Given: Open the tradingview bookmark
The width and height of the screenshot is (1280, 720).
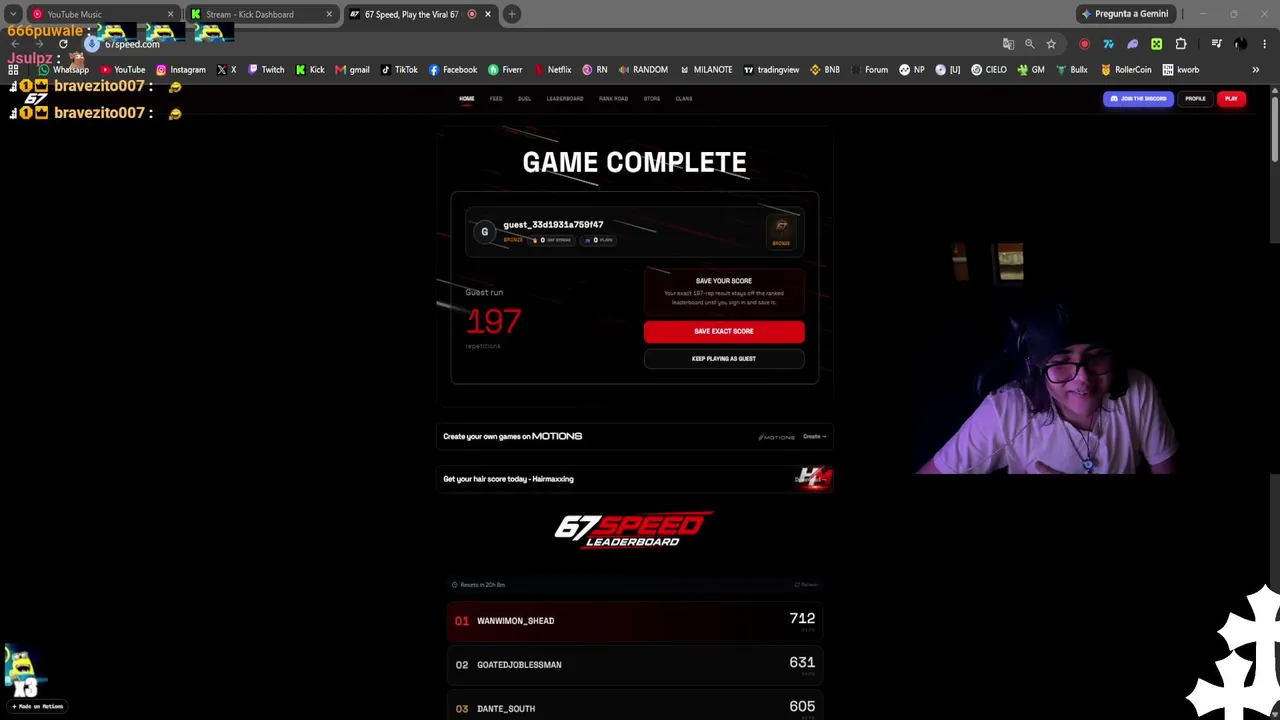Looking at the screenshot, I should pyautogui.click(x=771, y=70).
